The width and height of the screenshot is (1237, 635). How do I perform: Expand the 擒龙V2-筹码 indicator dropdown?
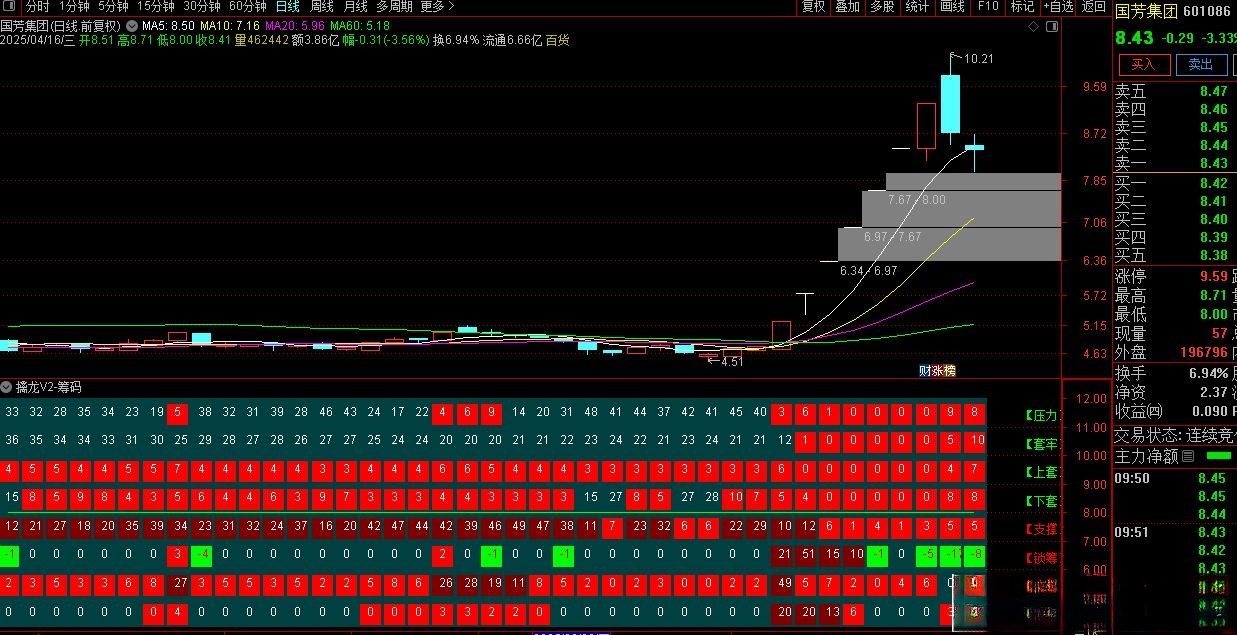pos(7,387)
